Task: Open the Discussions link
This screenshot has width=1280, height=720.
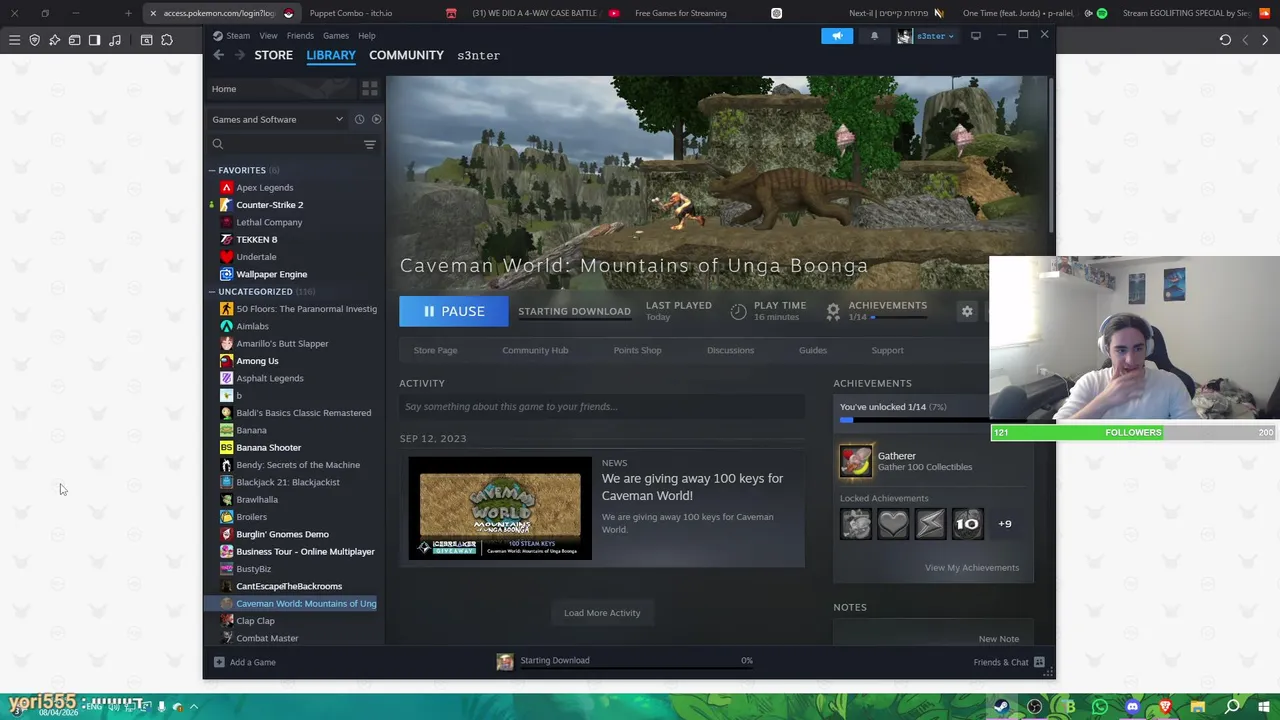Action: 730,350
